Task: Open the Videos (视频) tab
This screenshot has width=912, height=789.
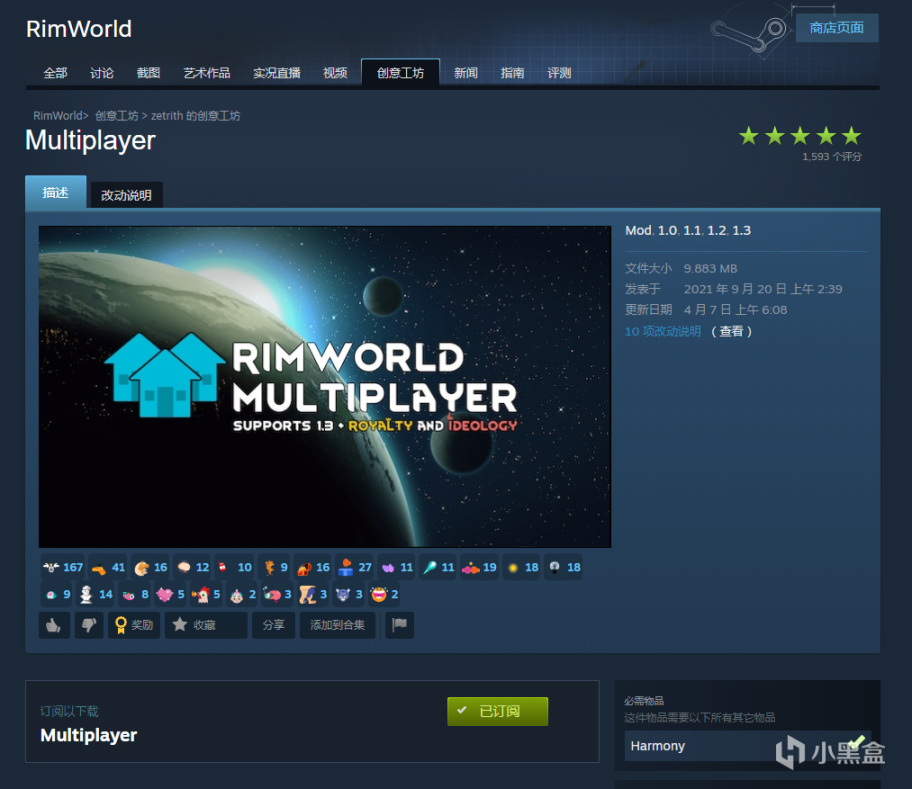Action: [x=335, y=73]
